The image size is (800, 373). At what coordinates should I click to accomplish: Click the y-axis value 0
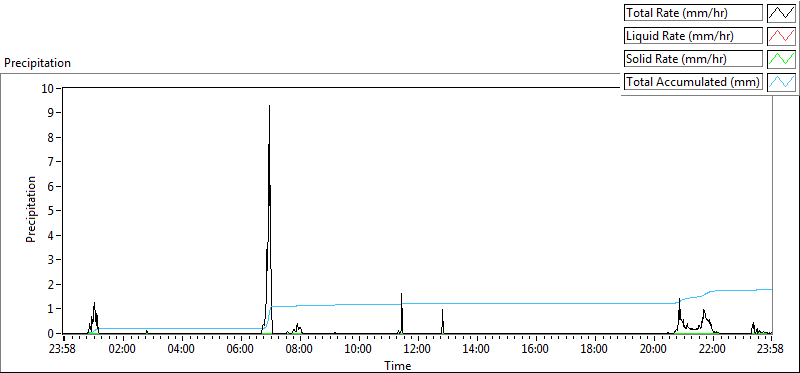pos(51,333)
